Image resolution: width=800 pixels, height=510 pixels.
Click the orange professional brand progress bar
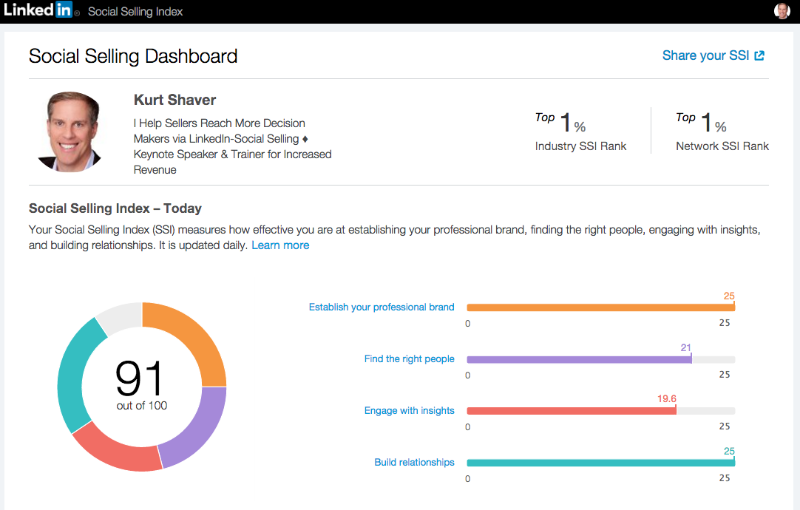point(601,308)
